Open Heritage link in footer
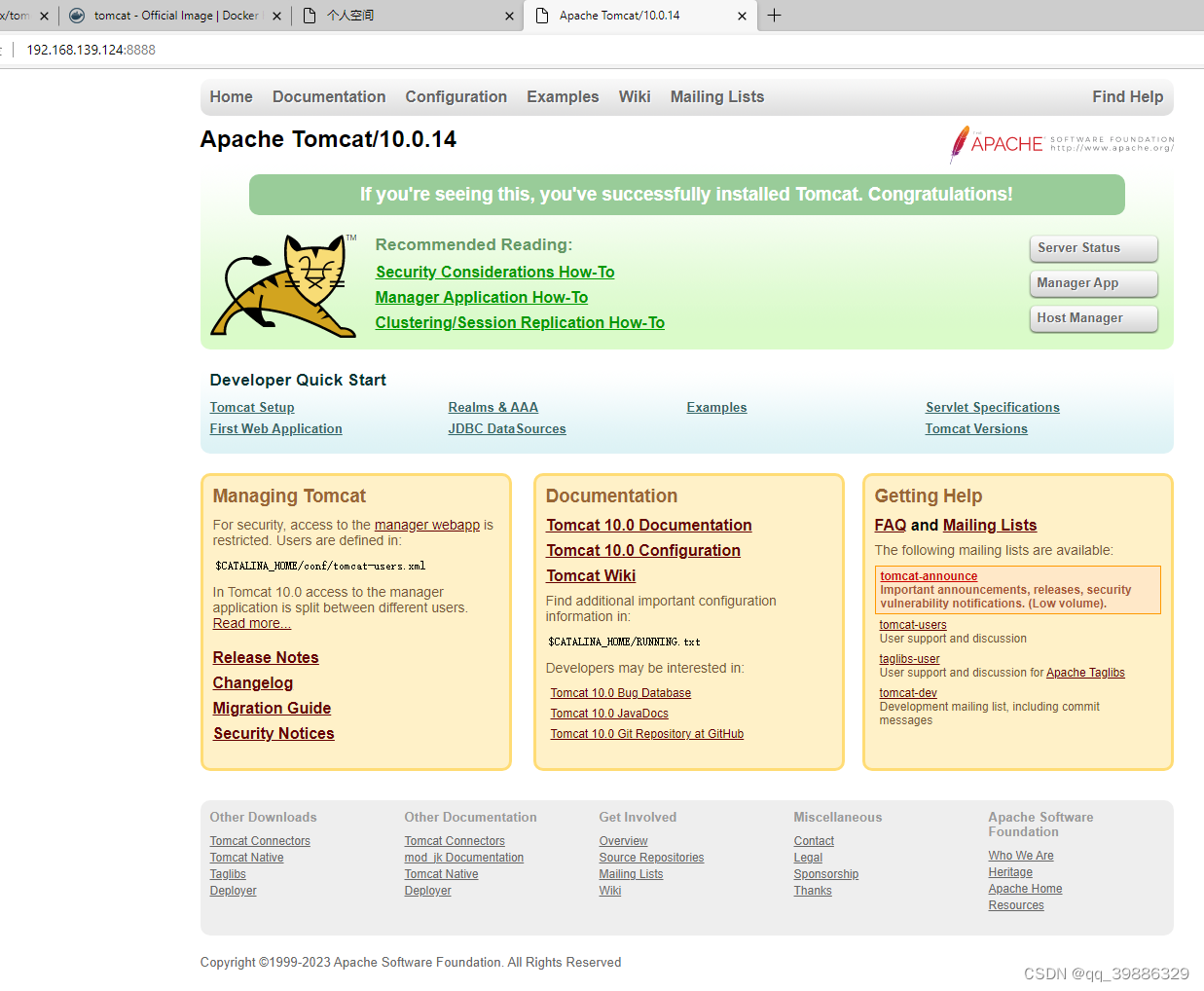Image resolution: width=1204 pixels, height=991 pixels. tap(1010, 872)
